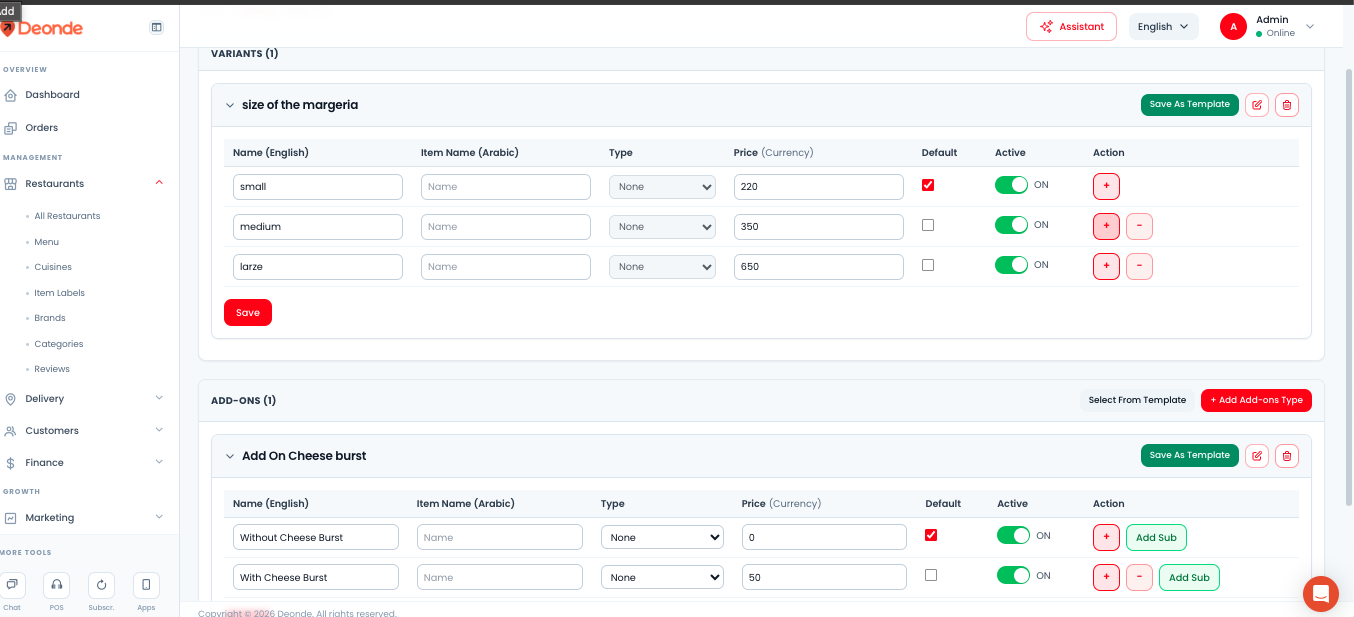Remove the medium variant row
The width and height of the screenshot is (1354, 617).
click(x=1139, y=227)
